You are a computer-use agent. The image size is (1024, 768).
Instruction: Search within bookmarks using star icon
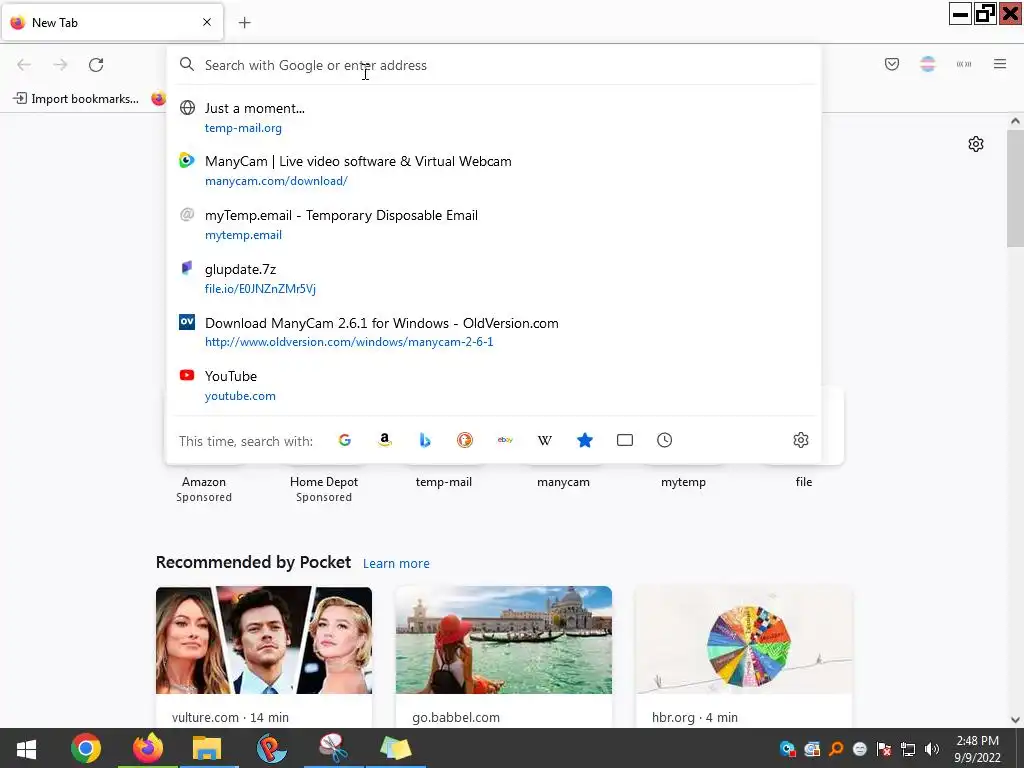pos(584,440)
